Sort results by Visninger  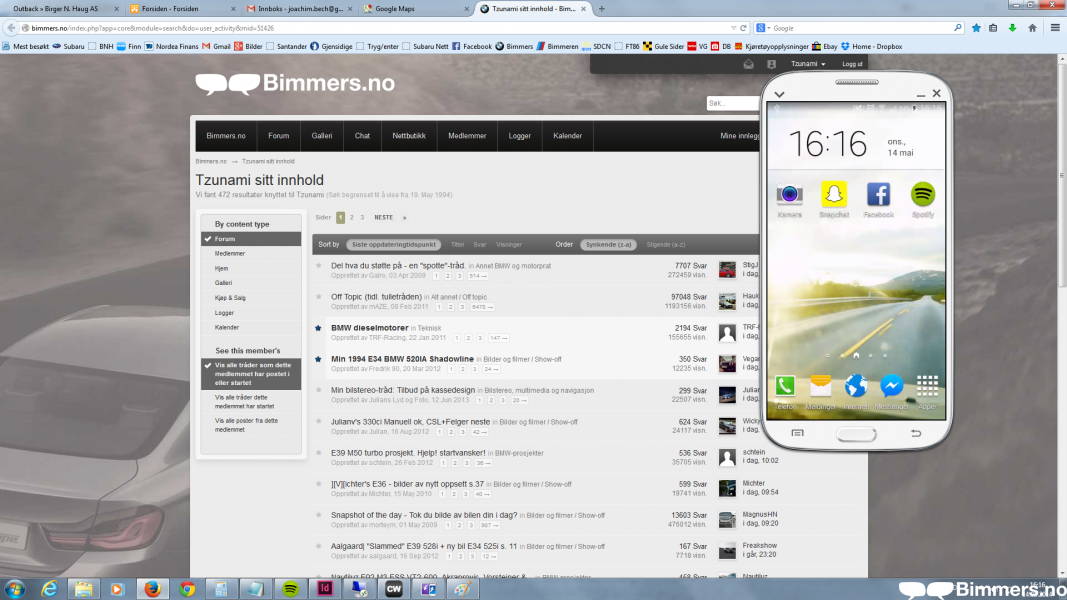pos(509,245)
